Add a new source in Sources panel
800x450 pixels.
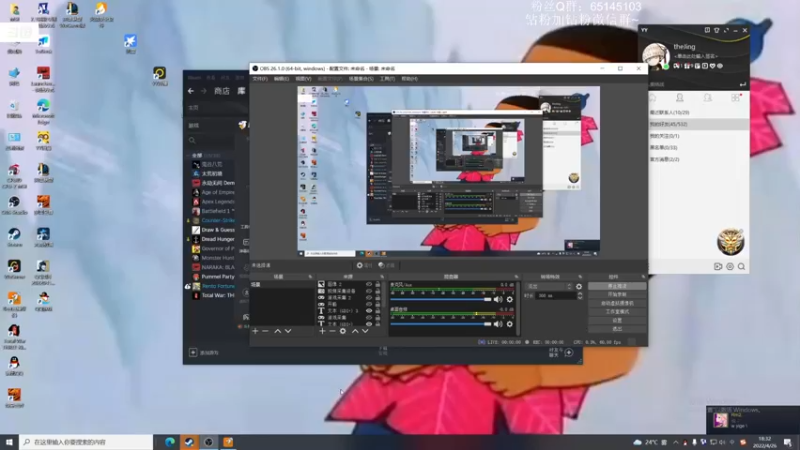[322, 331]
